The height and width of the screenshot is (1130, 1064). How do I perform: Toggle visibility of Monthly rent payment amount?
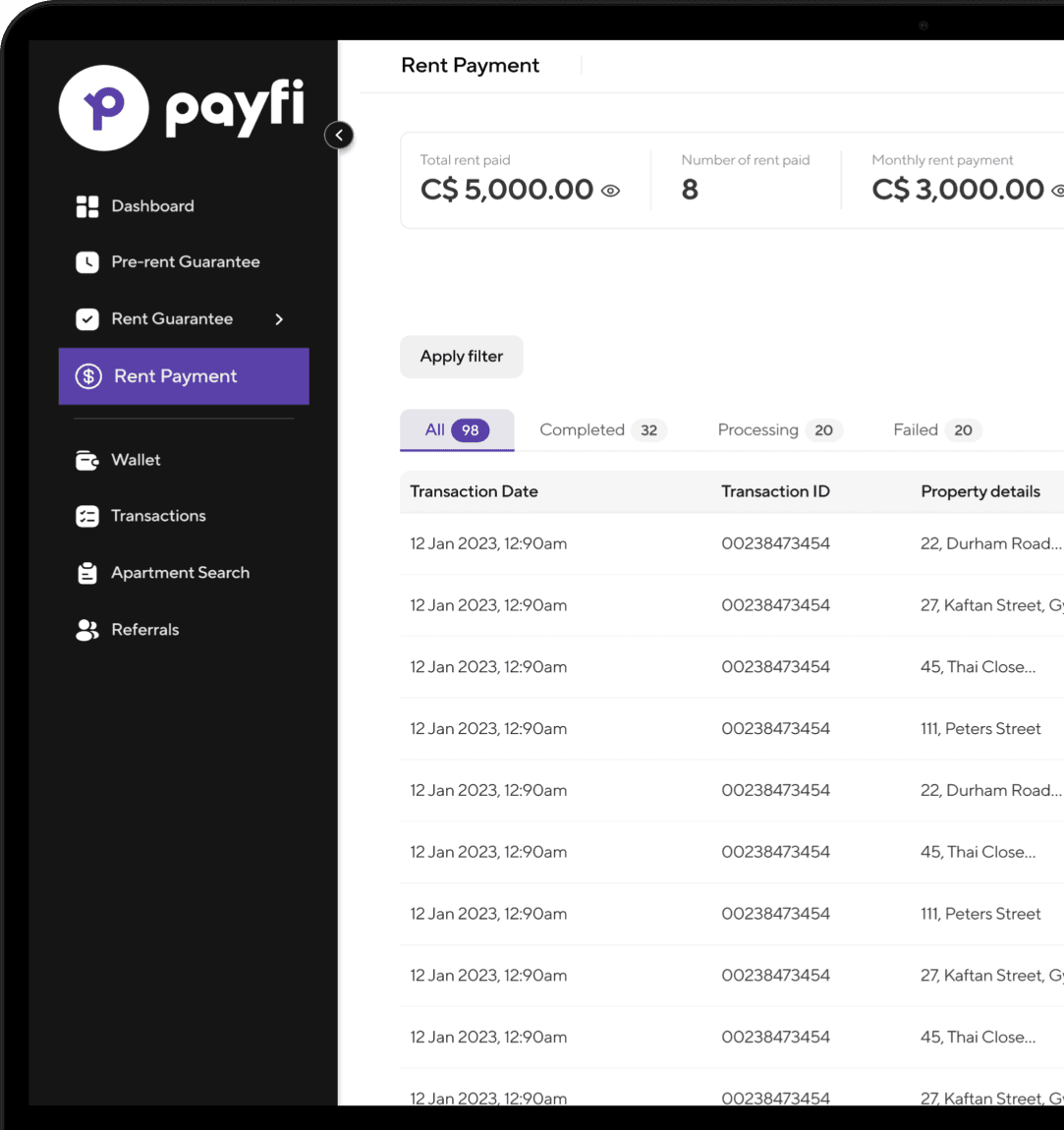pyautogui.click(x=1057, y=191)
